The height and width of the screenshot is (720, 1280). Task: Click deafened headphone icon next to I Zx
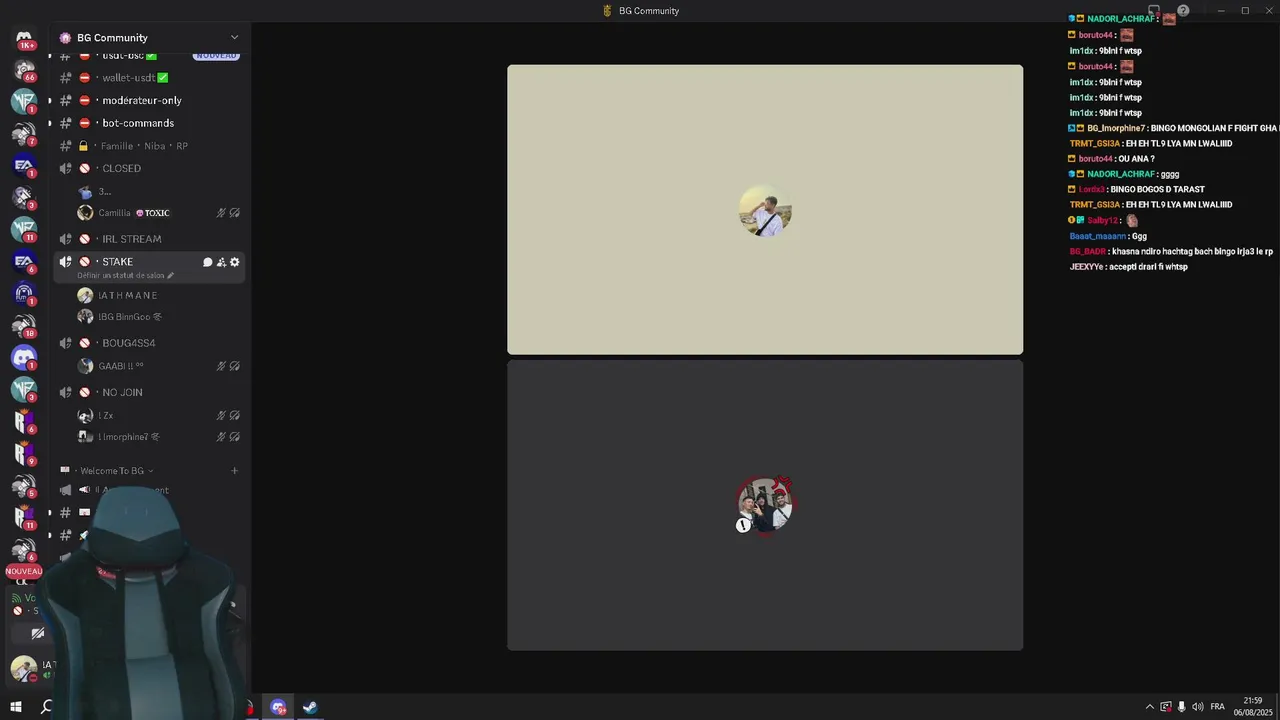point(235,415)
